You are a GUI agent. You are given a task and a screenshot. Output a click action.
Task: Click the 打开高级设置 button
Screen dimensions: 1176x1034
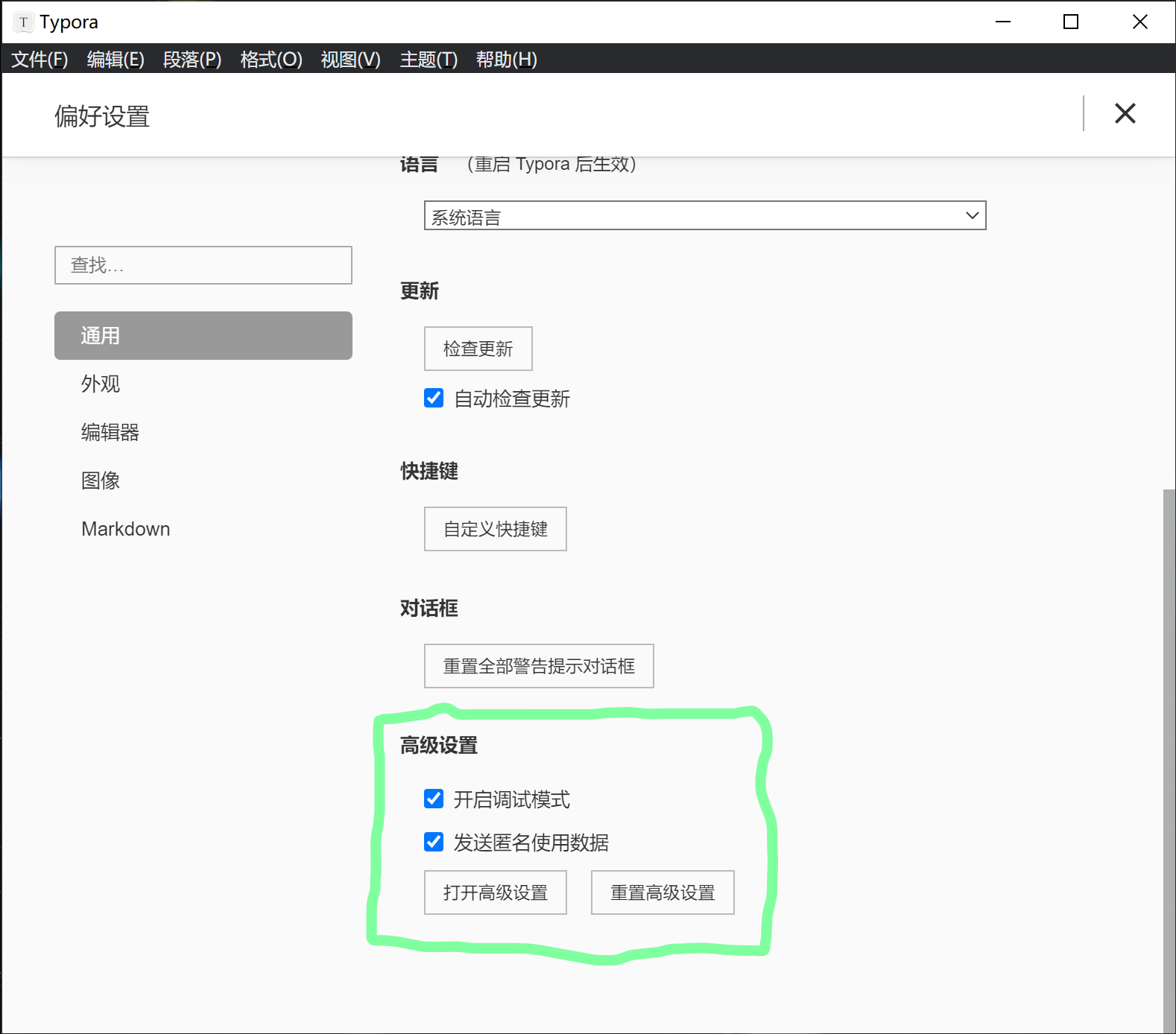click(496, 892)
